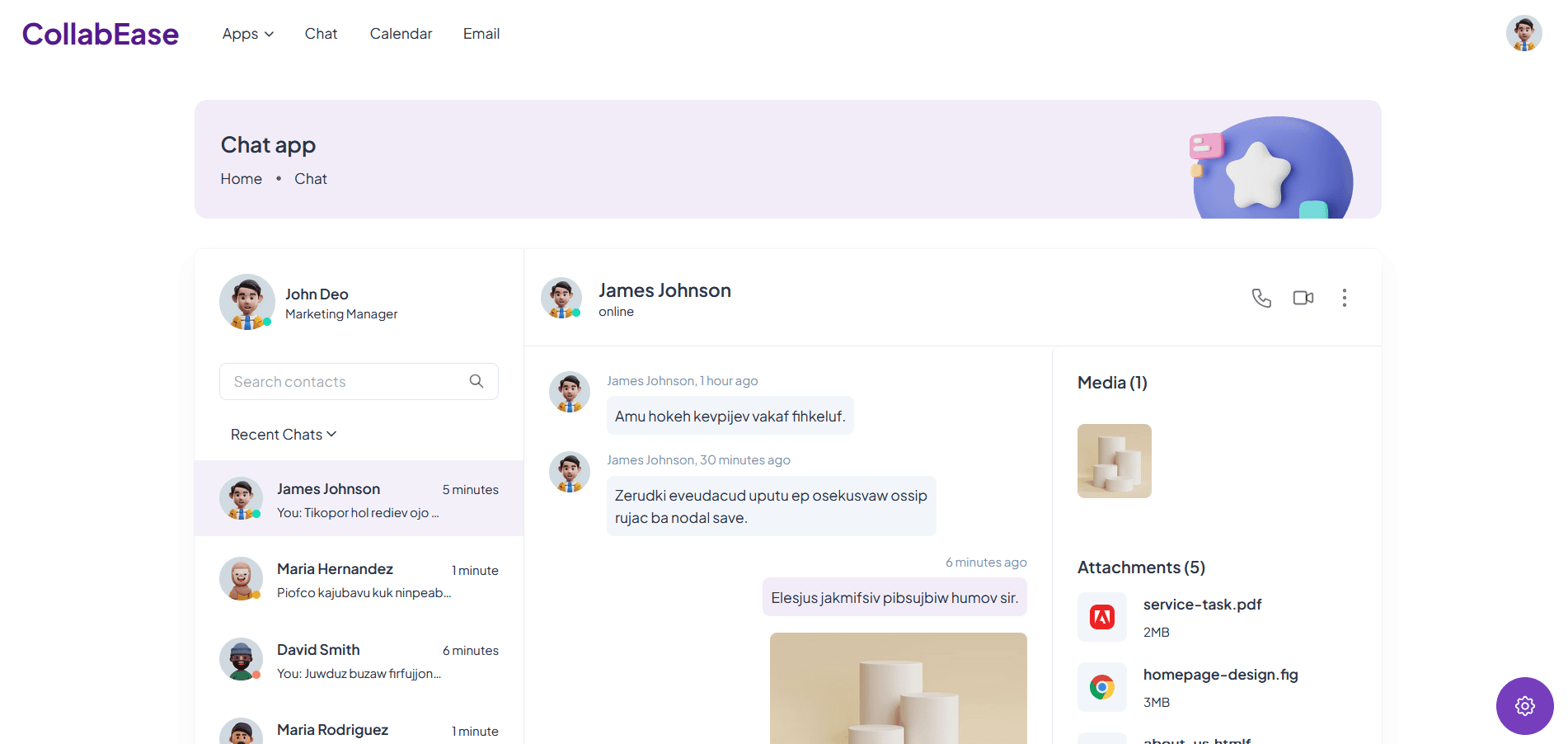
Task: Click the homepage-design.fig file icon
Action: coord(1101,687)
